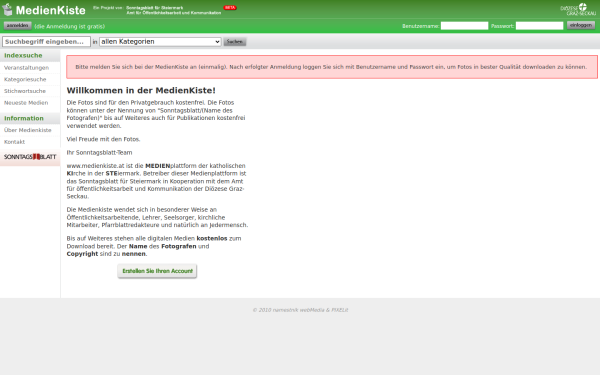The image size is (600, 375).
Task: Click Erstellen Sie Ihren Account button
Action: [157, 271]
